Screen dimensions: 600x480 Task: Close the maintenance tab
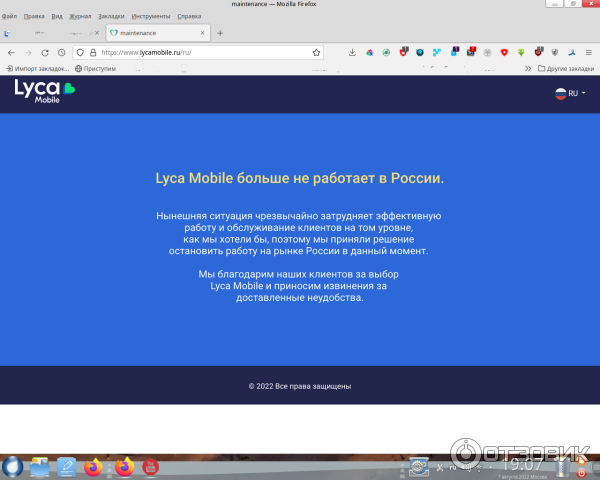click(x=202, y=33)
